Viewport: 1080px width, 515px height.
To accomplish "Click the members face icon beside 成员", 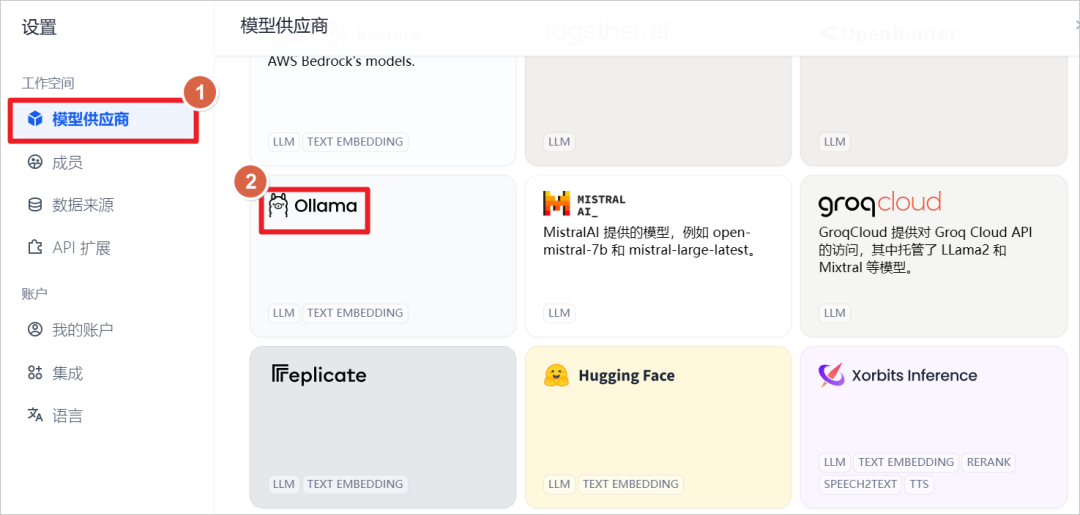I will (x=34, y=162).
